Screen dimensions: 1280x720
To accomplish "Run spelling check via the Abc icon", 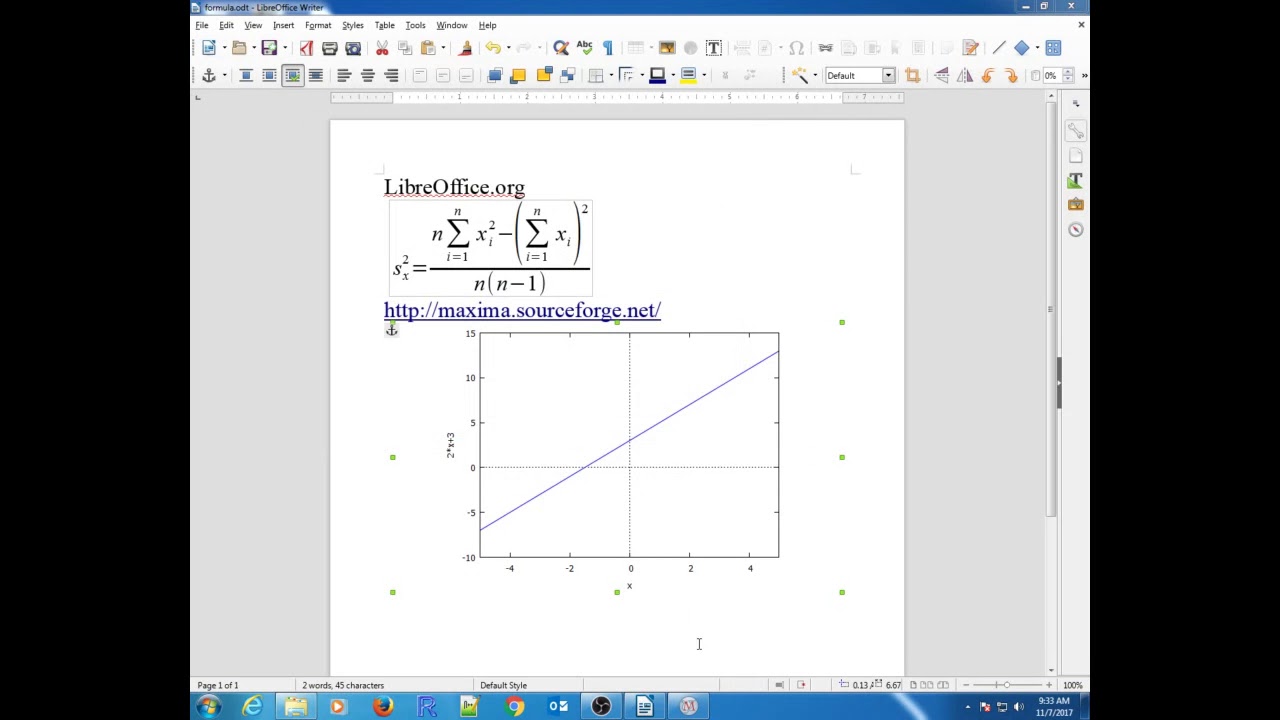I will tap(584, 47).
